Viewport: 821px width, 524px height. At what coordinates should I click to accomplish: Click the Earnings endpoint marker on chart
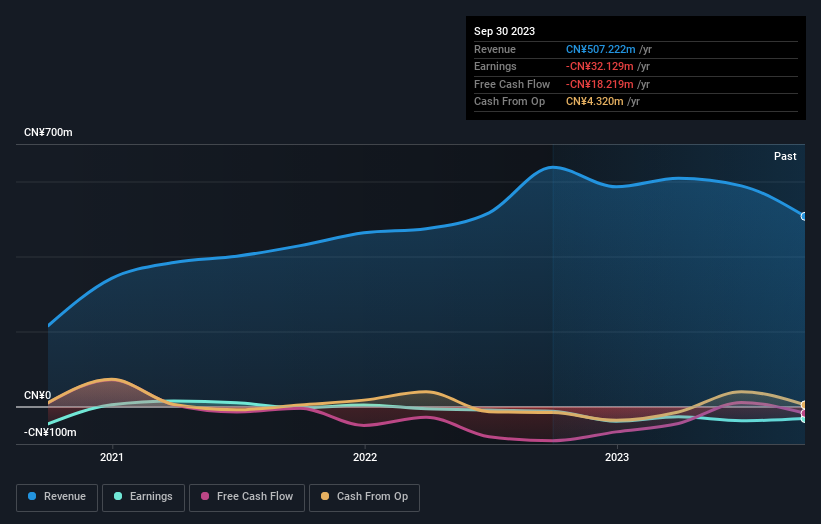point(804,419)
